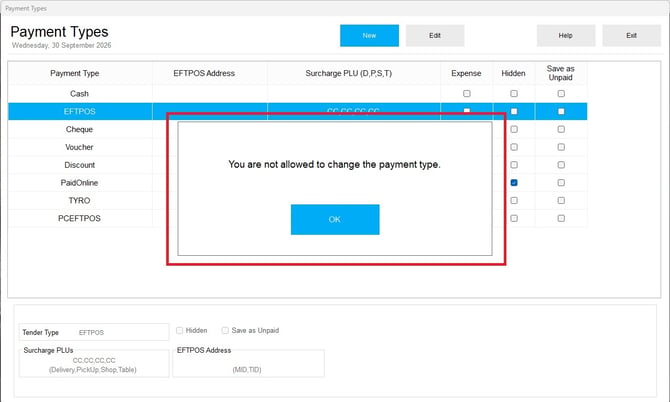The width and height of the screenshot is (670, 402).
Task: Select the Cheque payment type row
Action: pyautogui.click(x=79, y=129)
